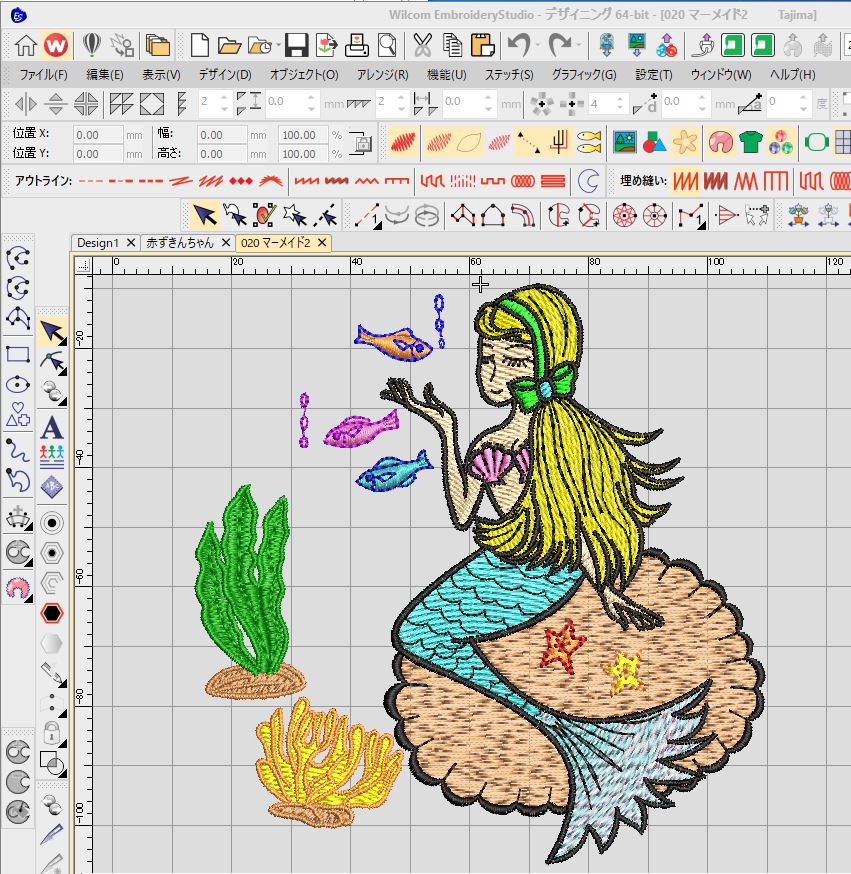
Task: Toggle show needle points dotted icon
Action: point(528,142)
